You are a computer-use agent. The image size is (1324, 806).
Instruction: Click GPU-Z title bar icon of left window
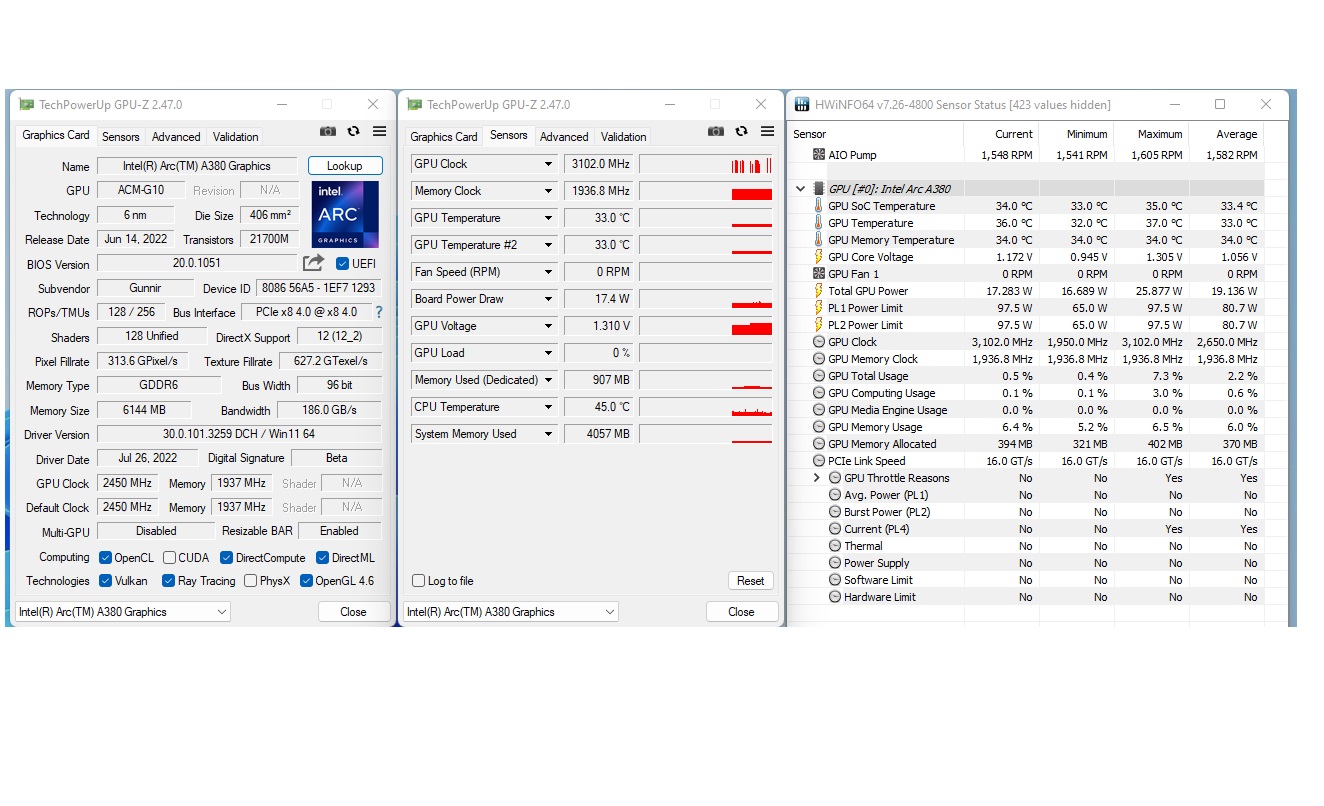point(26,104)
